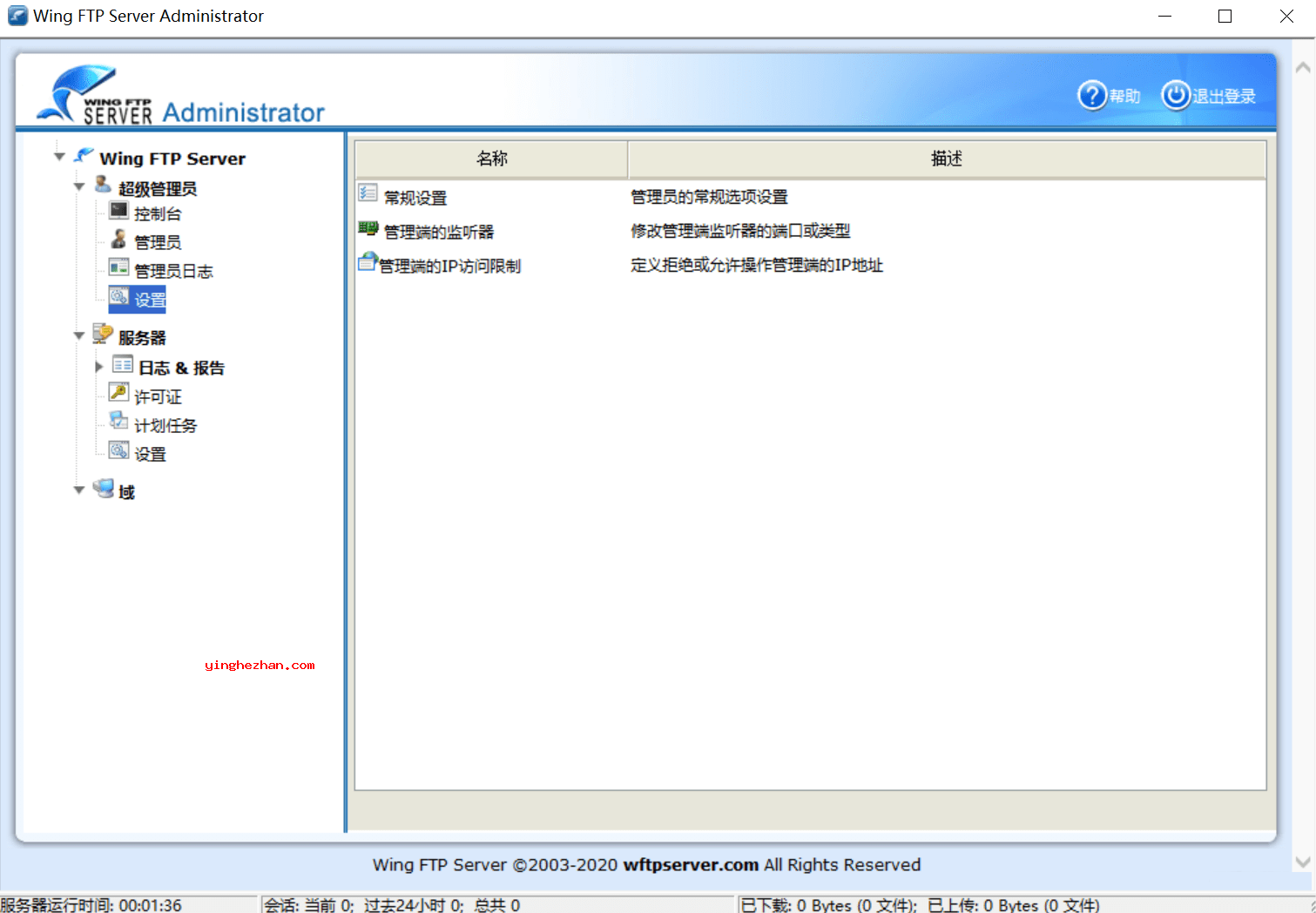Click the 域 domain icon
The height and width of the screenshot is (913, 1316).
tap(103, 488)
